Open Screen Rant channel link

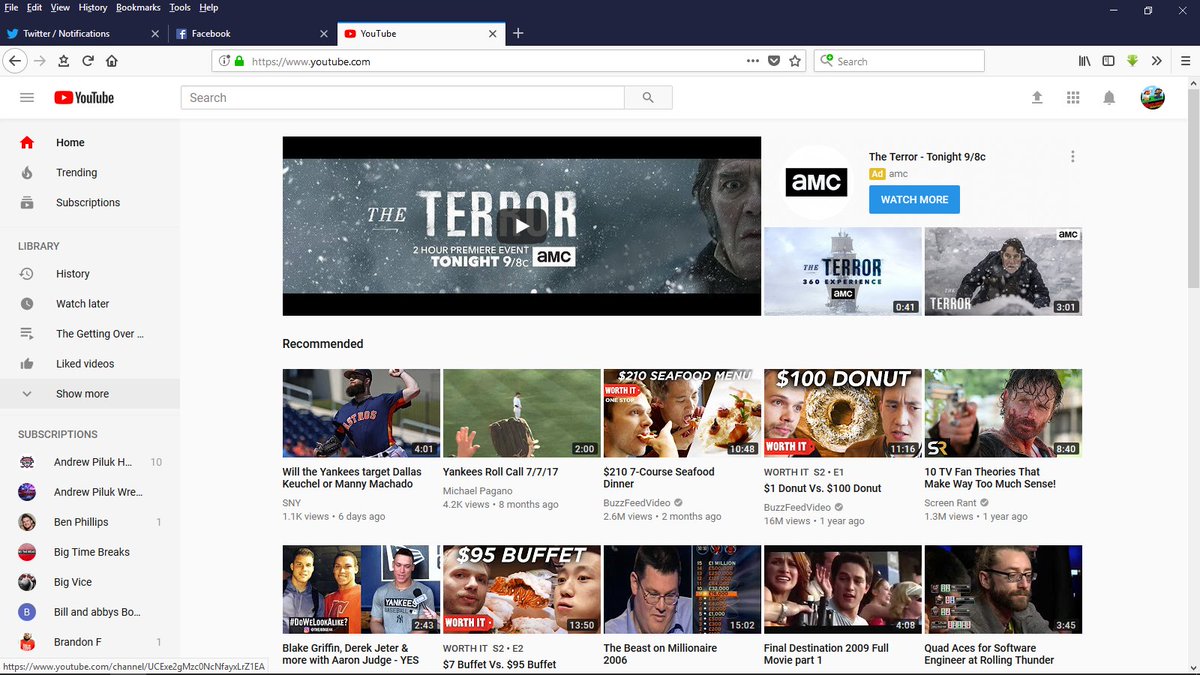pos(950,503)
